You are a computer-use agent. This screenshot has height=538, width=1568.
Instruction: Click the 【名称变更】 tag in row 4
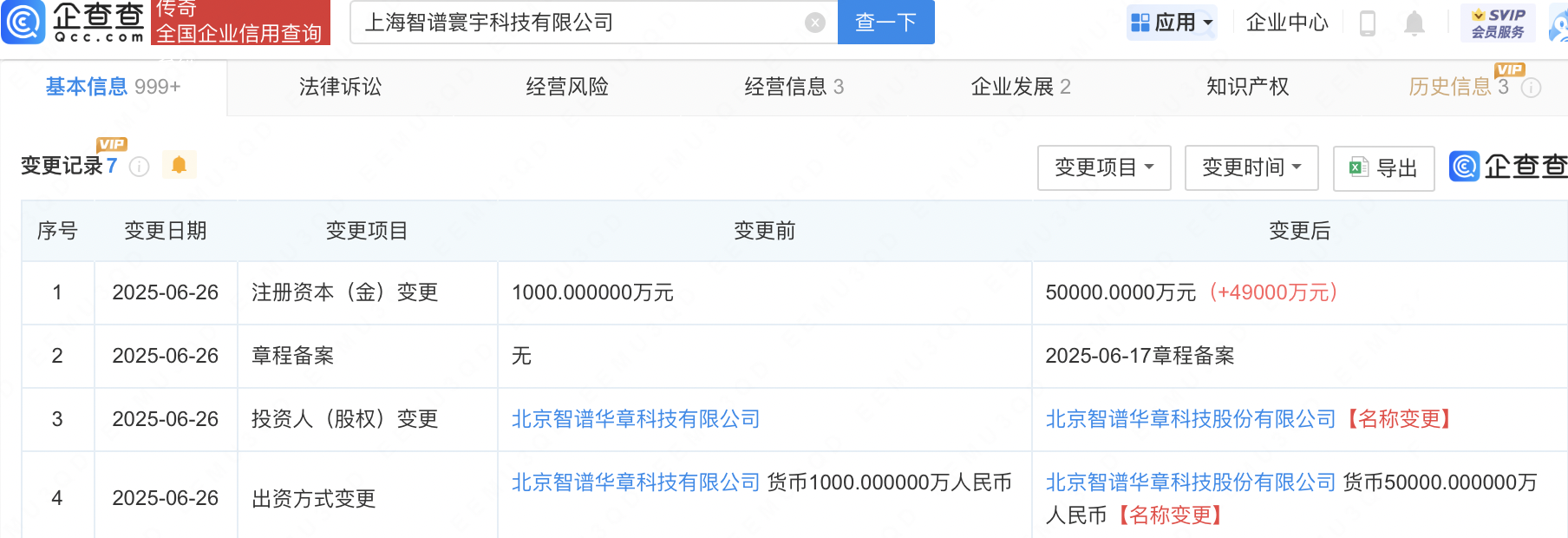(x=1170, y=515)
